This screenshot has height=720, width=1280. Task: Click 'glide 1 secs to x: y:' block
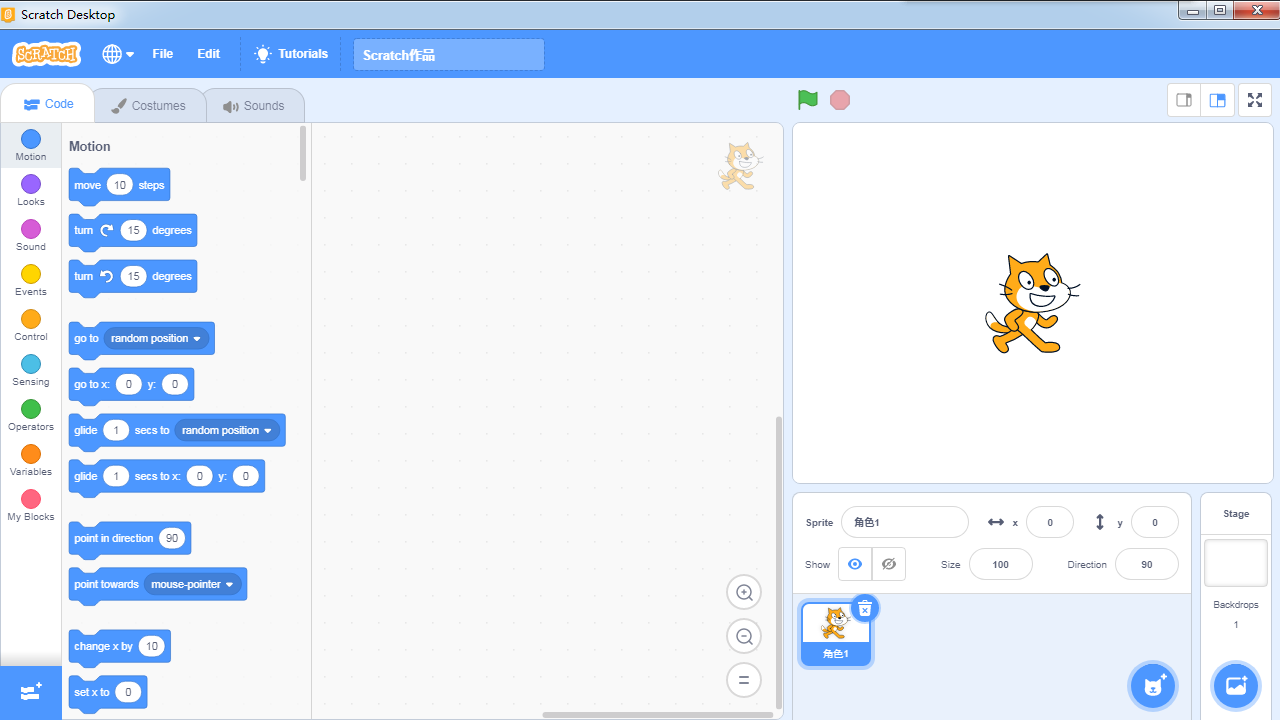[166, 476]
